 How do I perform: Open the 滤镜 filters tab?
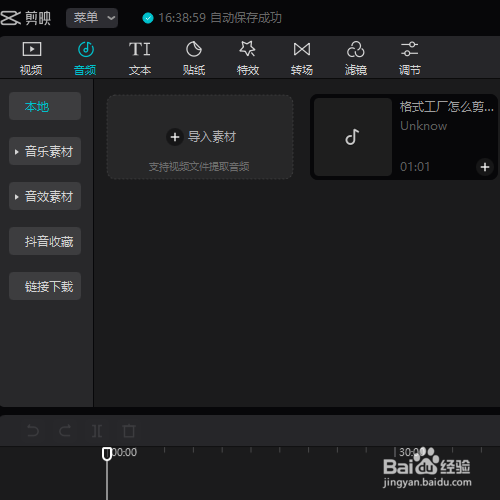[356, 58]
